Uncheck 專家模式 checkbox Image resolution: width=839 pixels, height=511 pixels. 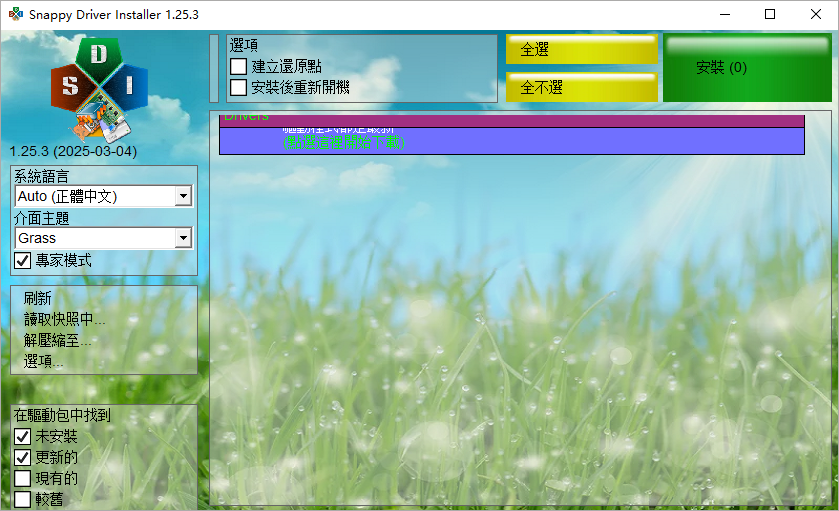pyautogui.click(x=22, y=261)
